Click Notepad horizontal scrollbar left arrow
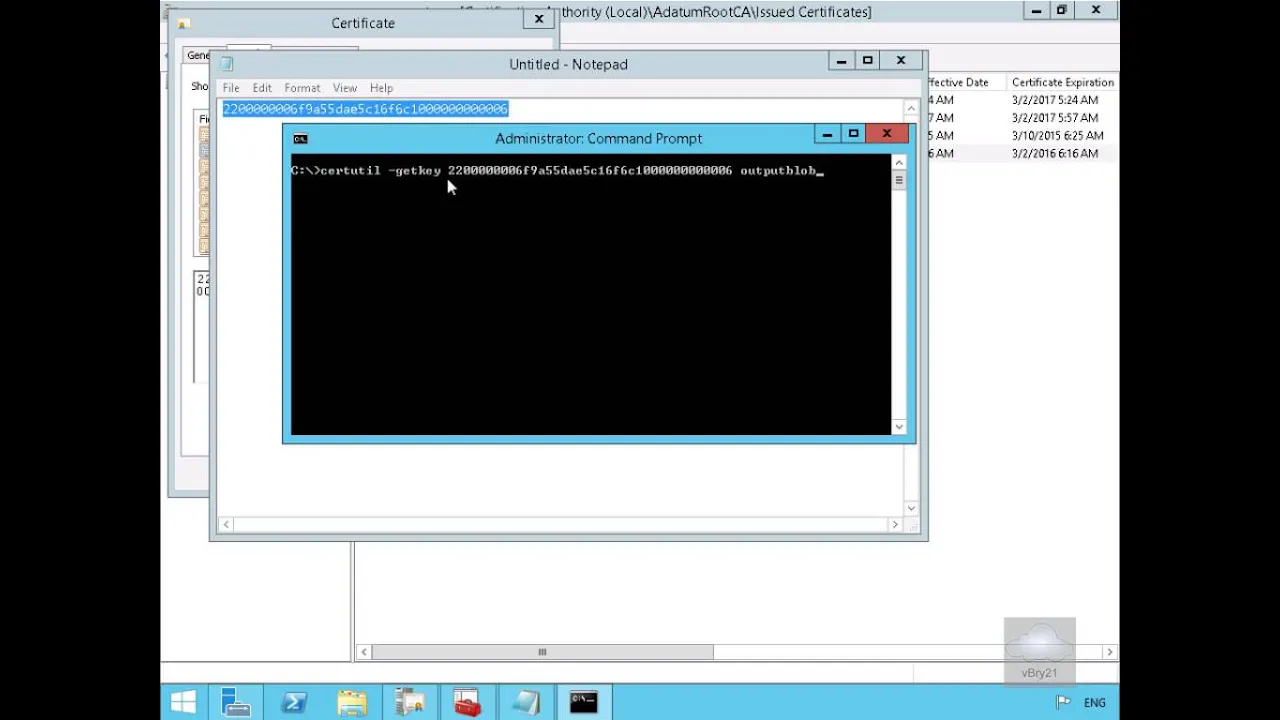Image resolution: width=1280 pixels, height=720 pixels. click(227, 524)
